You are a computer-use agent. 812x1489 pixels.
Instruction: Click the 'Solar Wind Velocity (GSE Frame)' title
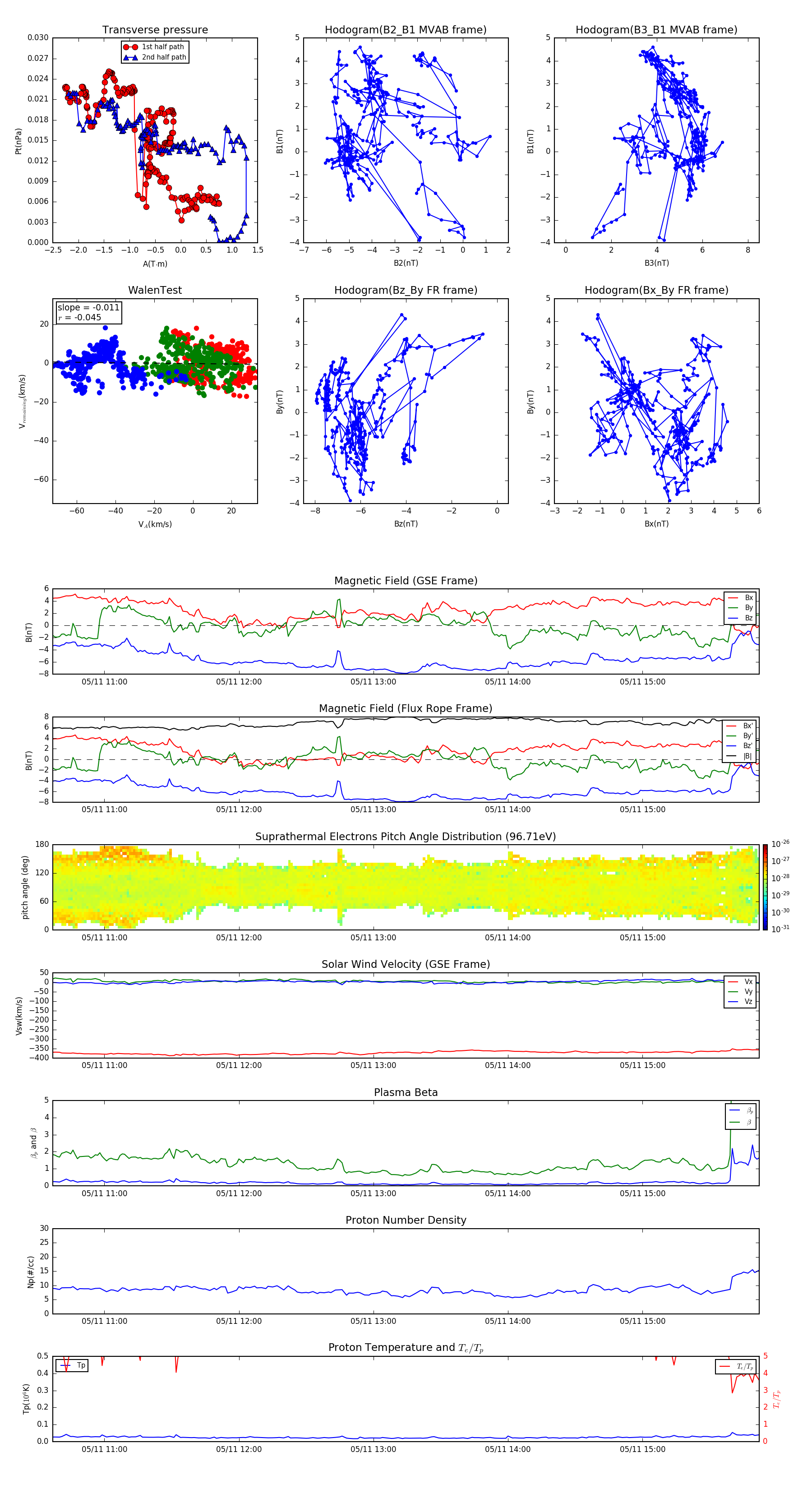pyautogui.click(x=406, y=965)
